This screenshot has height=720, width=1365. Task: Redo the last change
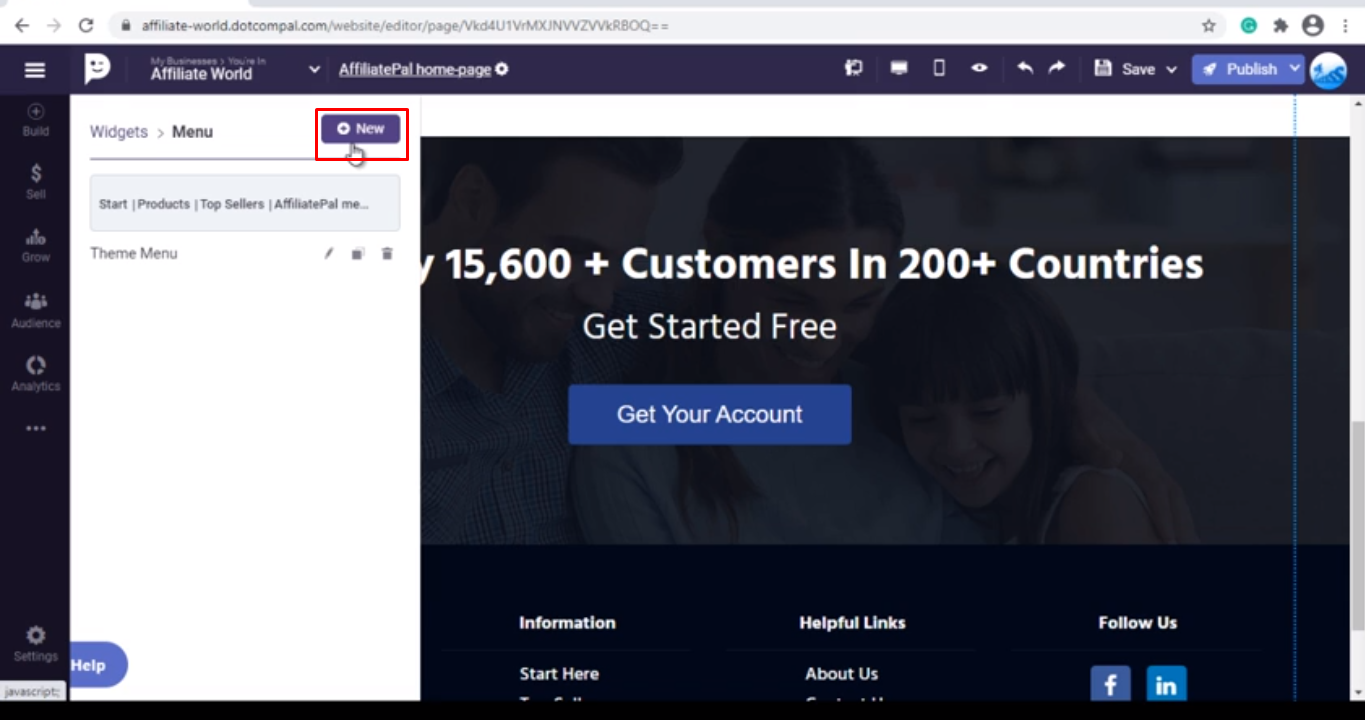pos(1057,68)
